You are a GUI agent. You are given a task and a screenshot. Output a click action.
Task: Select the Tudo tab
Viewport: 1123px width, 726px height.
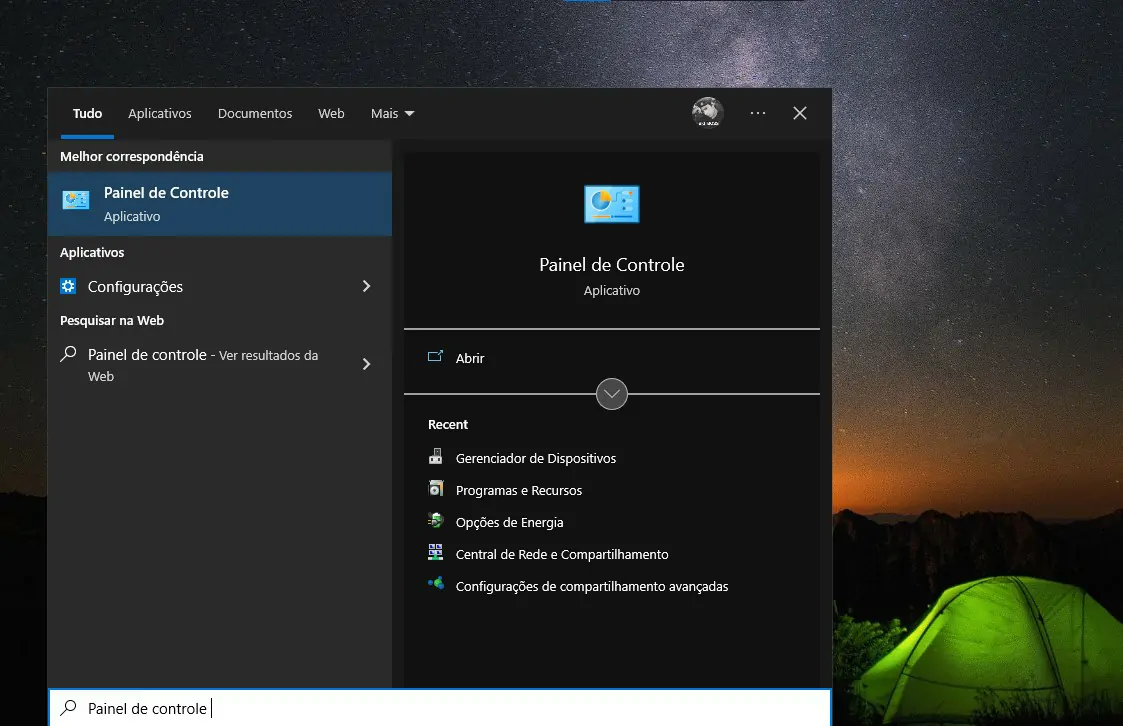pos(87,114)
